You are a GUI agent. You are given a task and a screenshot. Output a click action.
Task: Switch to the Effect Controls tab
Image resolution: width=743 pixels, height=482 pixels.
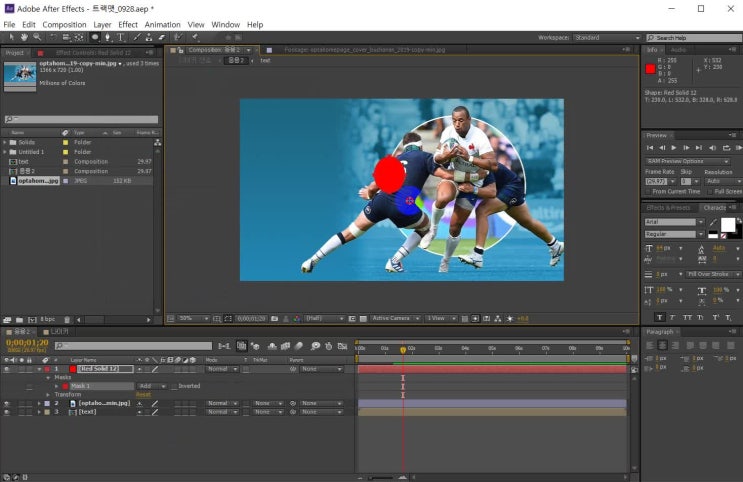pos(93,53)
